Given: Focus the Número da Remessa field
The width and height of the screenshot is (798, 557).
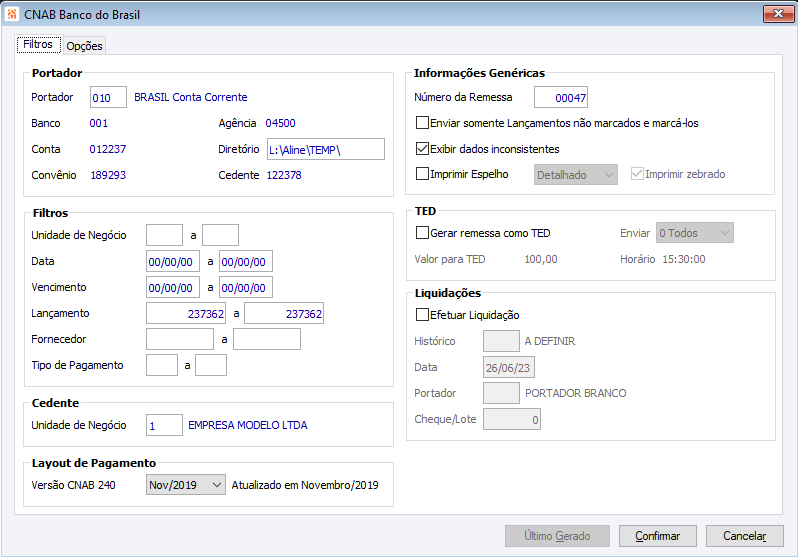Looking at the screenshot, I should click(x=560, y=98).
